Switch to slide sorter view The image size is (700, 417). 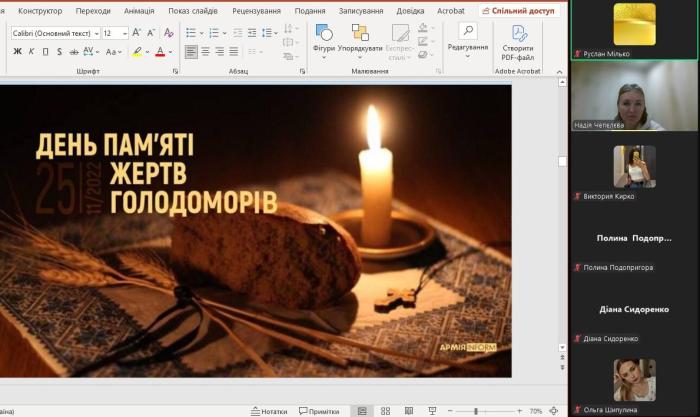tap(386, 411)
